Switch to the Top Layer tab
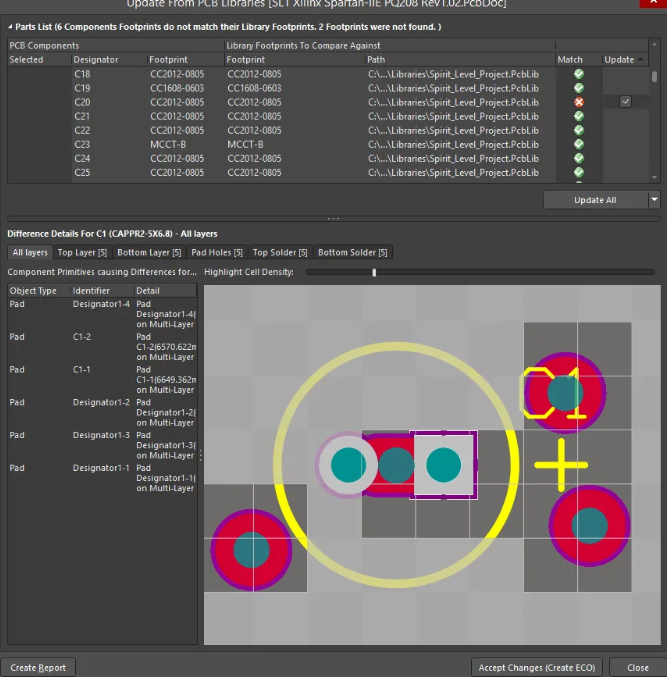Viewport: 667px width, 677px height. tap(82, 252)
